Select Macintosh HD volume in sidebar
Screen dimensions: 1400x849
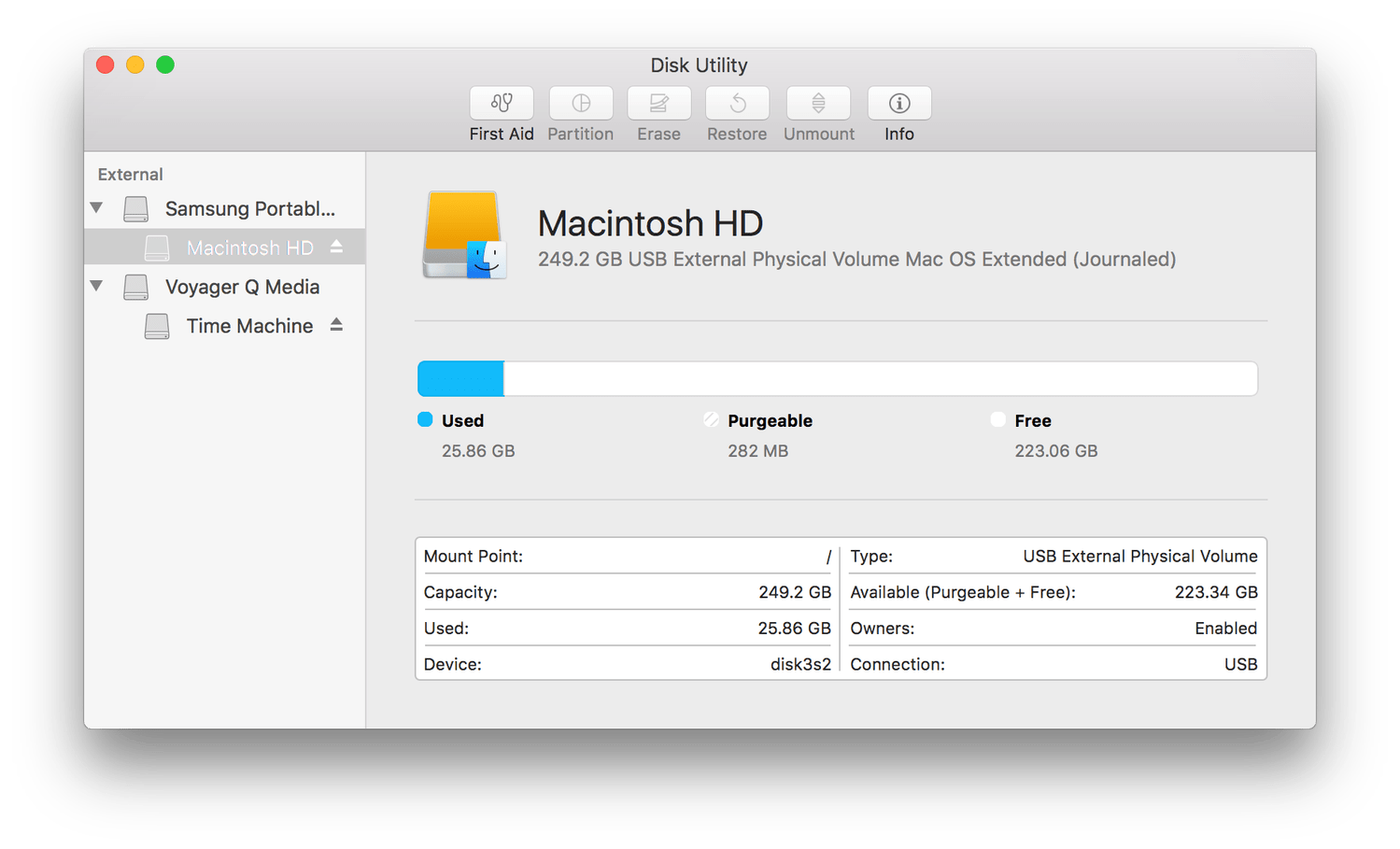248,248
